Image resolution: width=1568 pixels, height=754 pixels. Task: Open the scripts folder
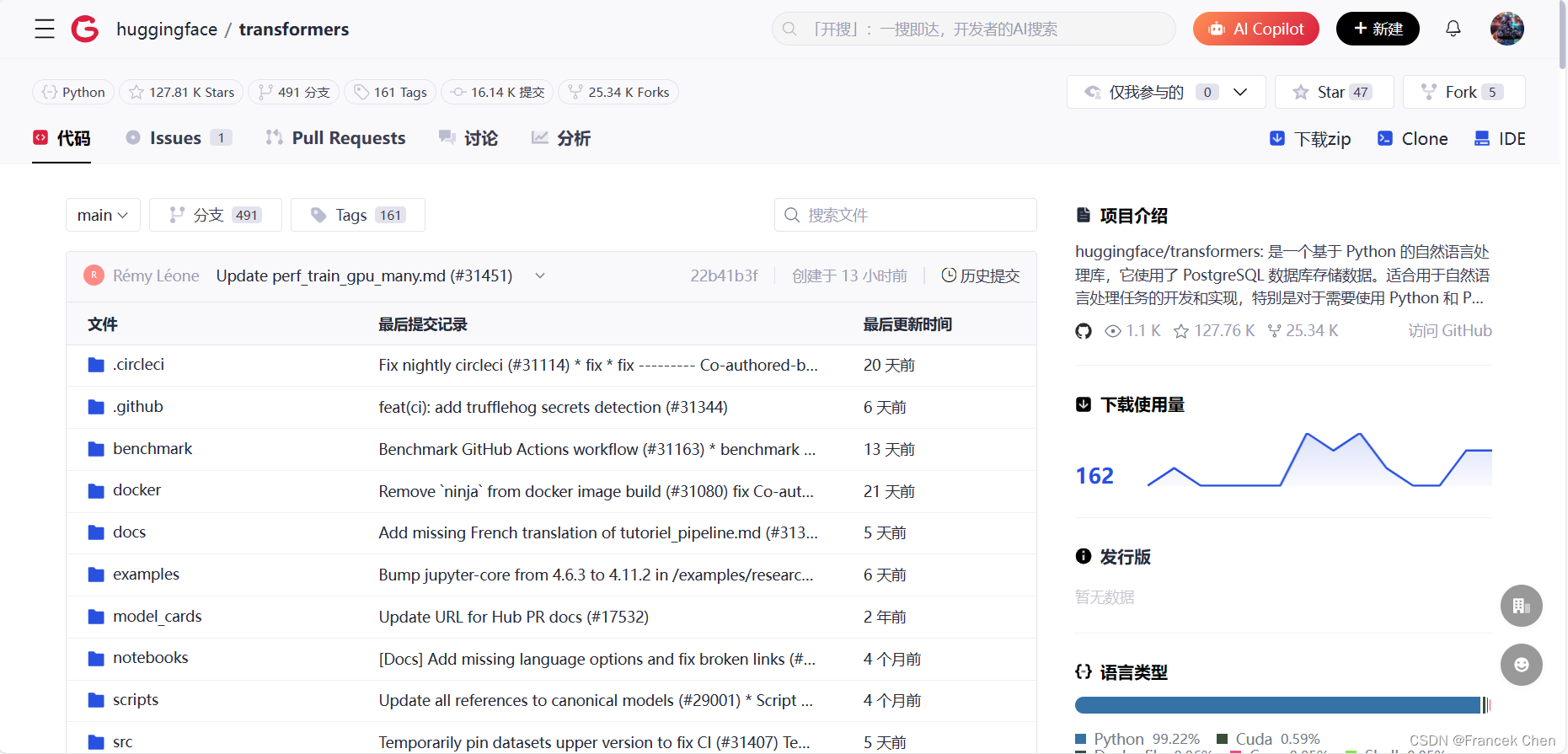point(136,700)
